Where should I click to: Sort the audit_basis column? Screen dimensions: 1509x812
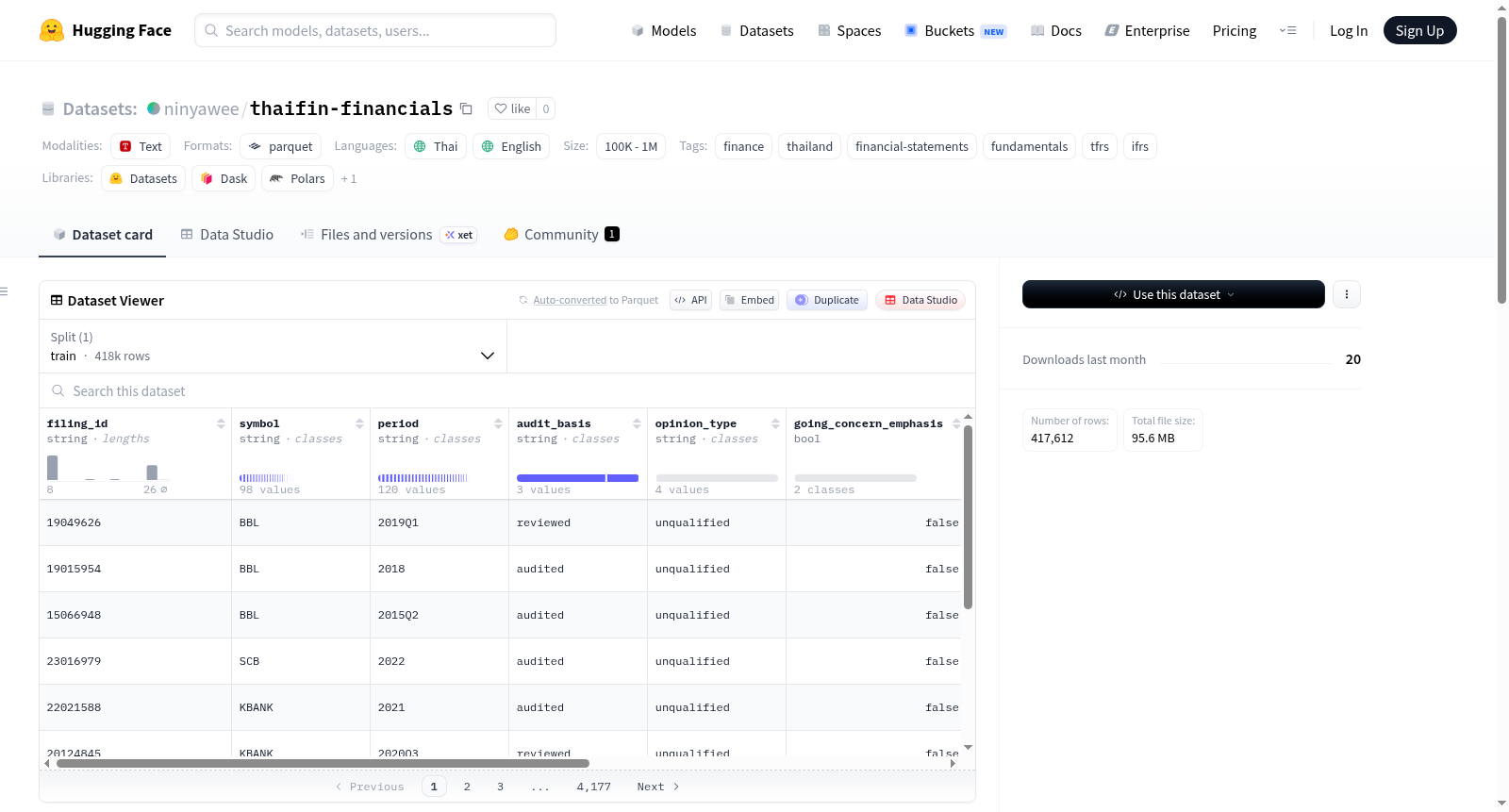coord(637,423)
